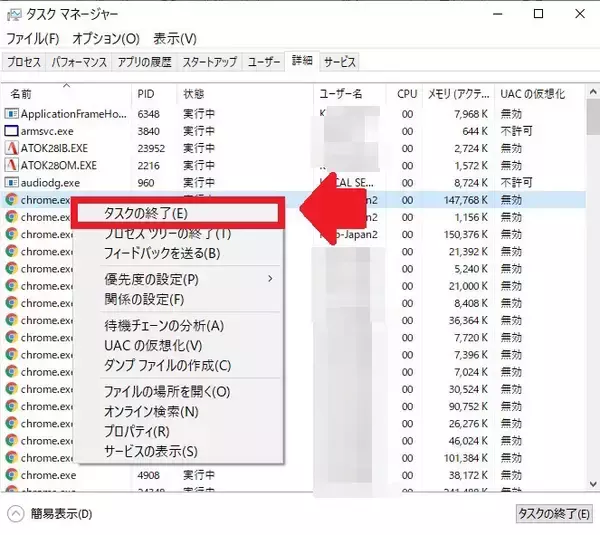Image resolution: width=600 pixels, height=535 pixels.
Task: Select the armsvc.exe process icon
Action: [12, 131]
